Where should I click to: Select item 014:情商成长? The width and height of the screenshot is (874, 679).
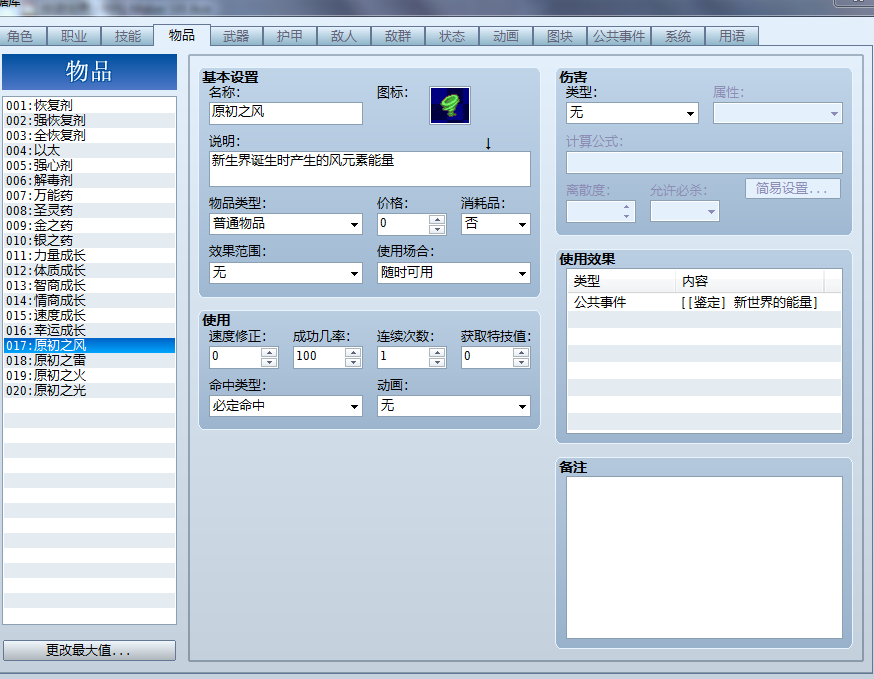[x=89, y=300]
